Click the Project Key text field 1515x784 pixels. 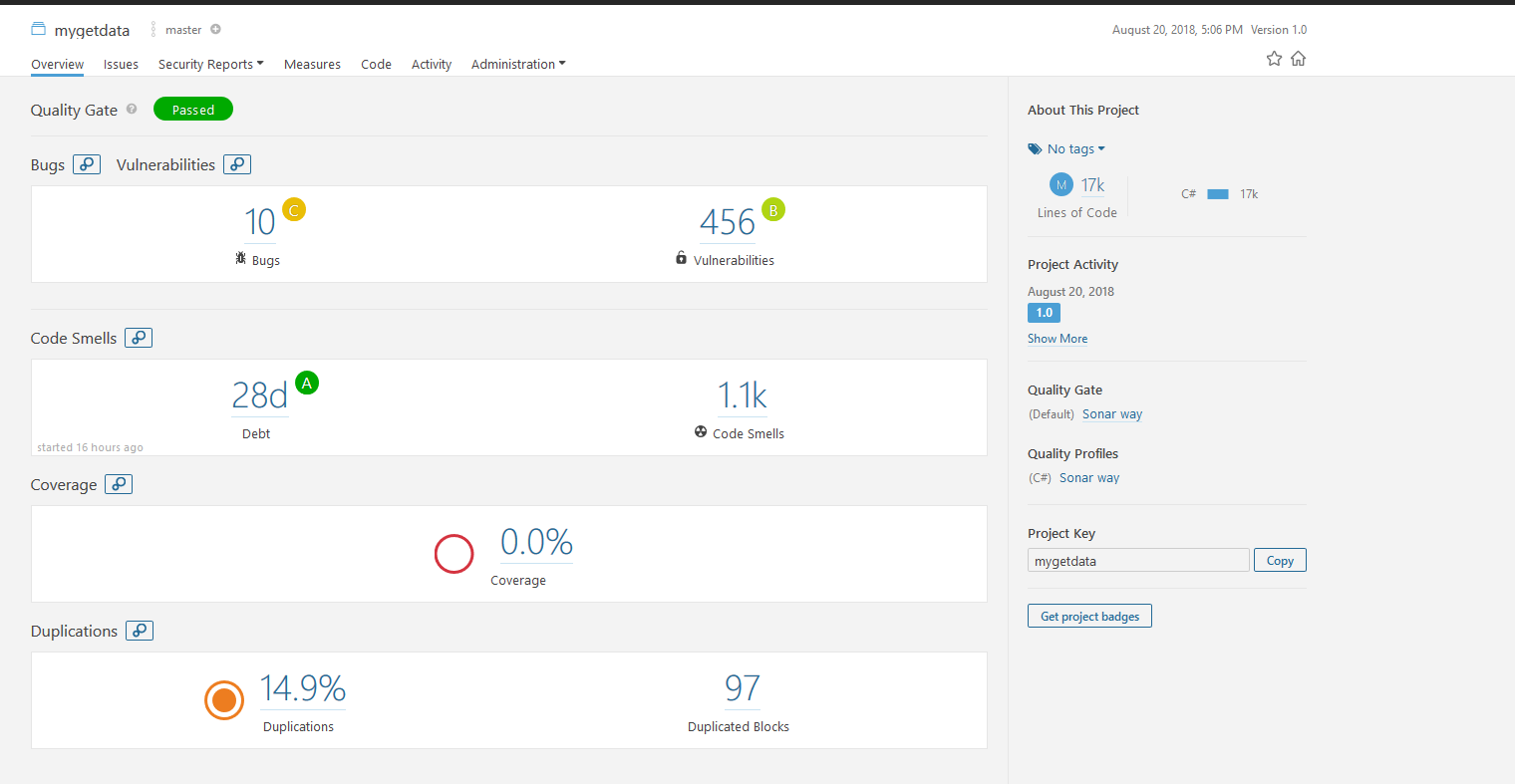tap(1137, 561)
